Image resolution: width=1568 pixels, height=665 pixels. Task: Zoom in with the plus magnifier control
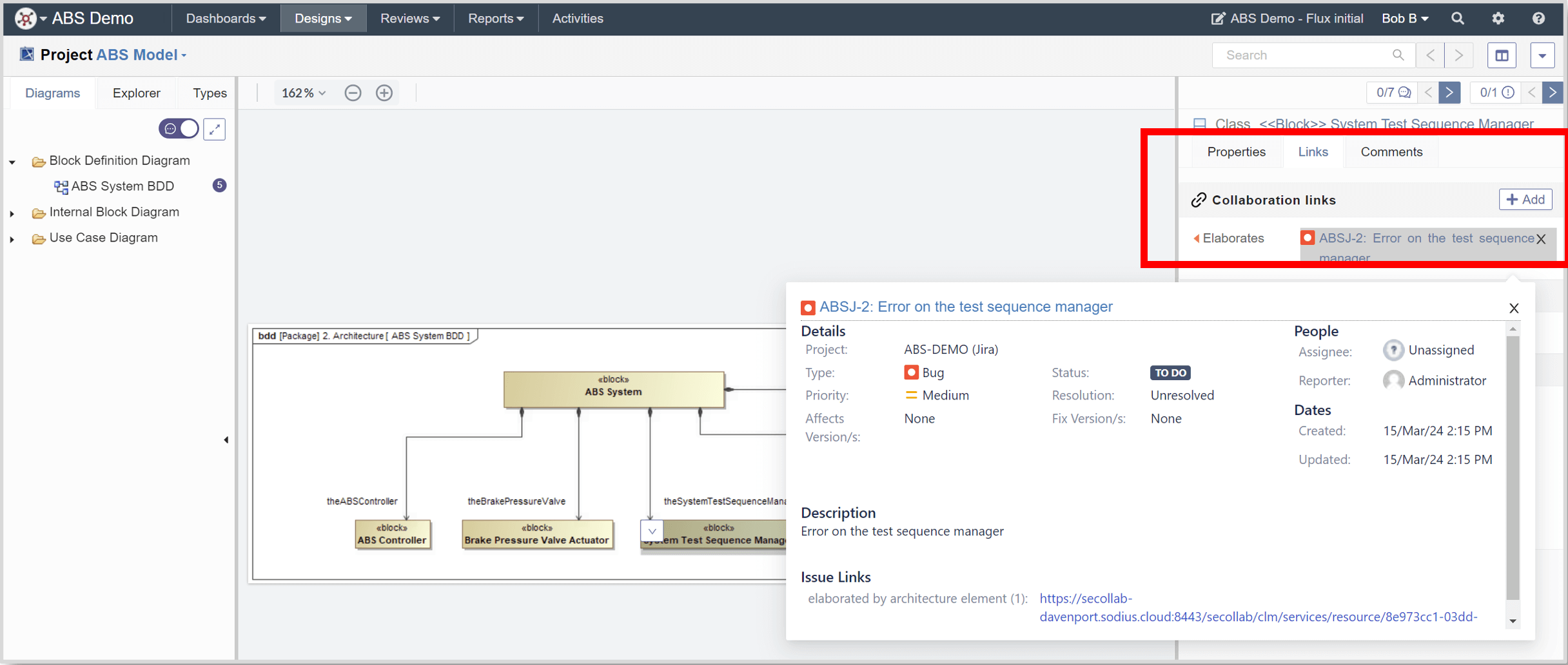(x=384, y=92)
